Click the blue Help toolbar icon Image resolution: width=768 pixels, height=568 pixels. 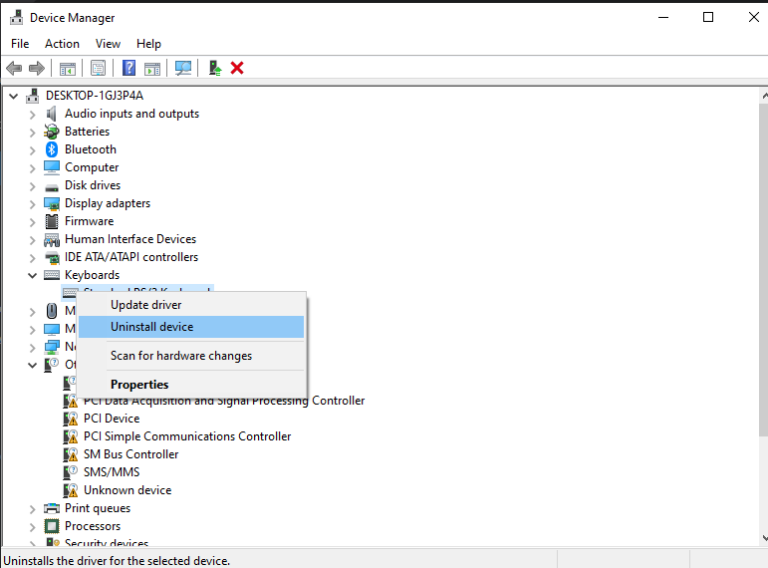[129, 68]
